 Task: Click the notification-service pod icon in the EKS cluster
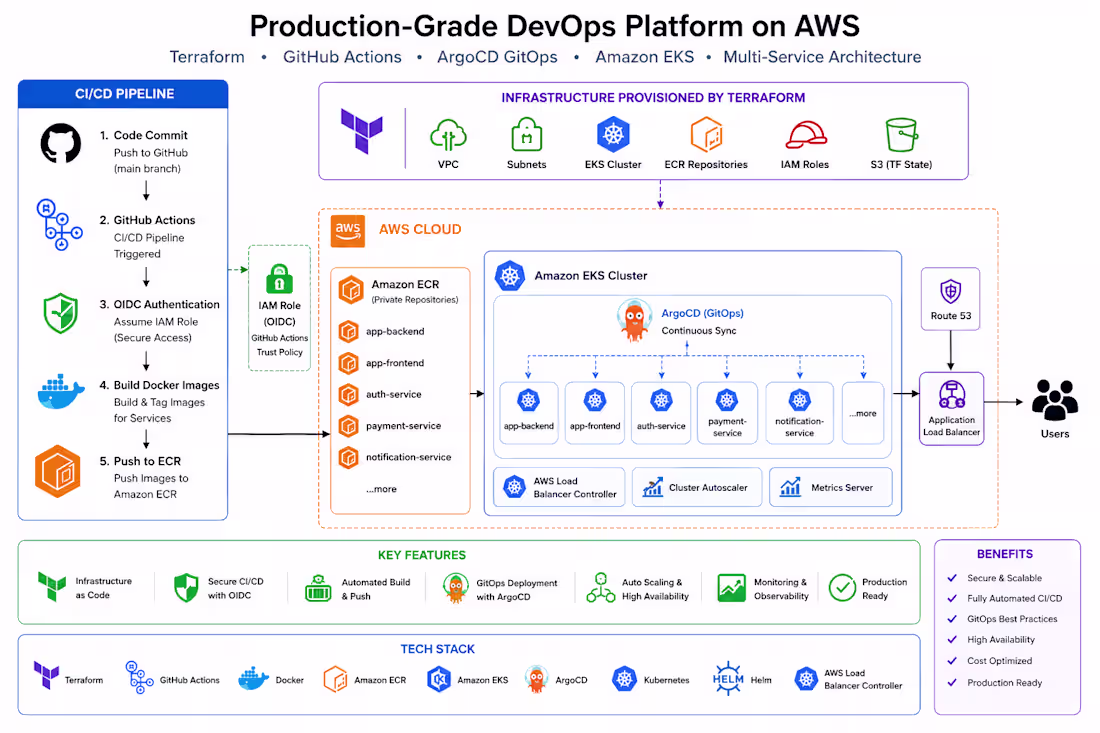click(800, 401)
